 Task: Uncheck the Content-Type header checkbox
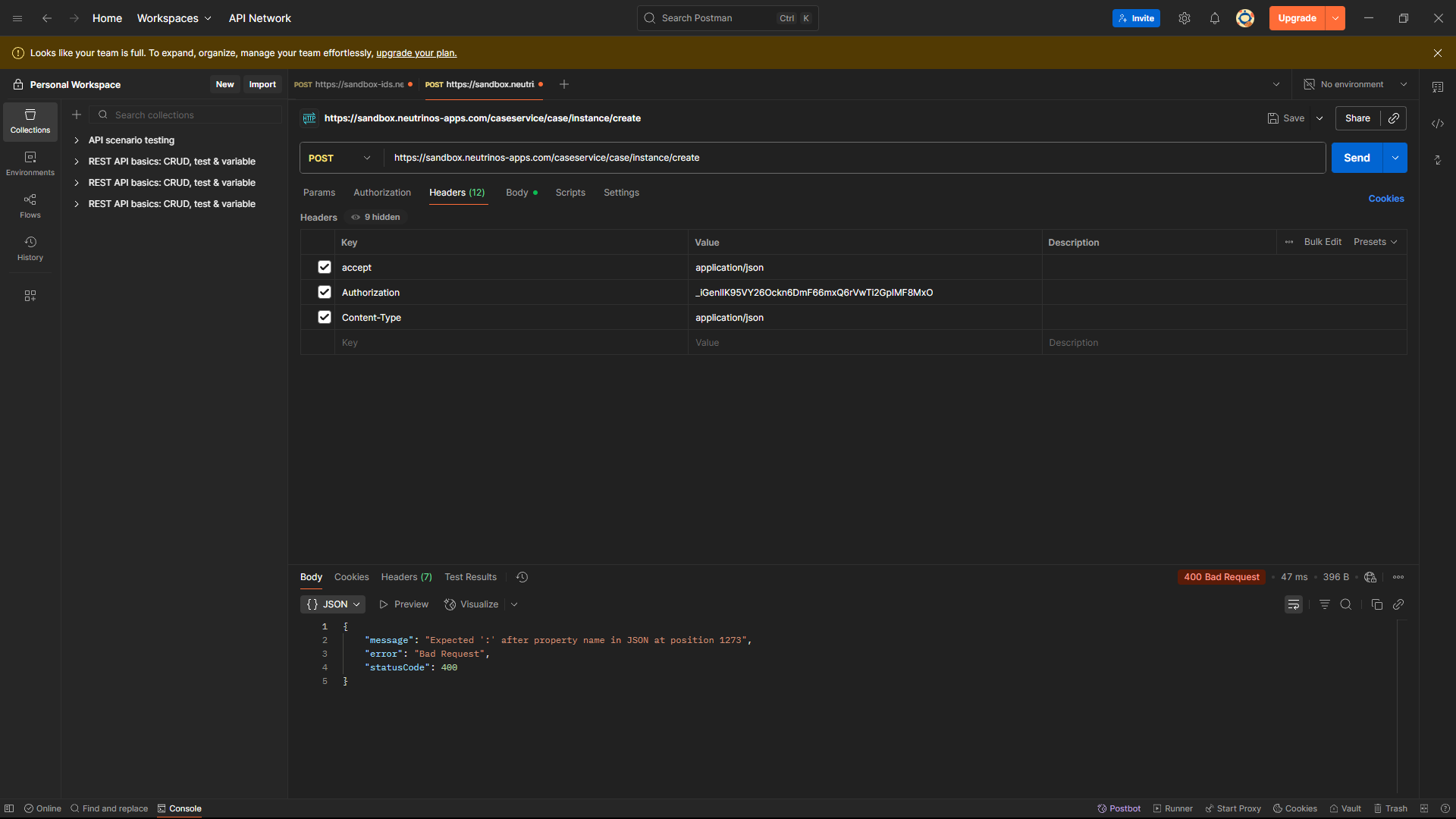click(325, 317)
